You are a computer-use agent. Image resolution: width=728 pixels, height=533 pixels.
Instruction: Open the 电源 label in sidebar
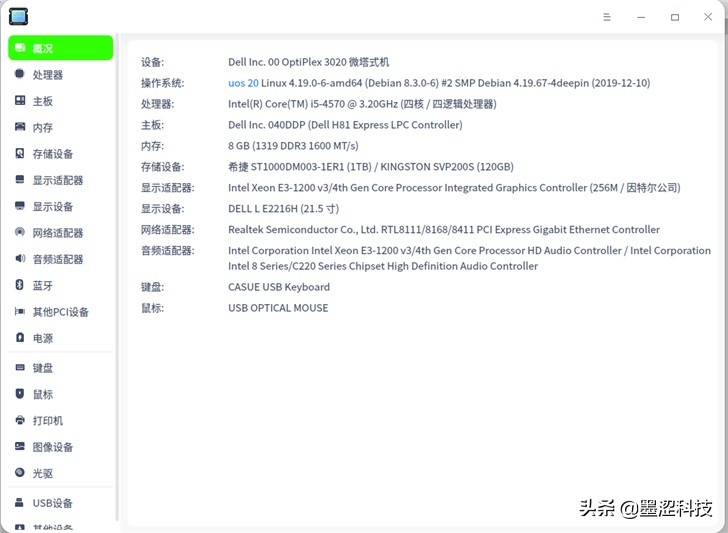tap(43, 338)
